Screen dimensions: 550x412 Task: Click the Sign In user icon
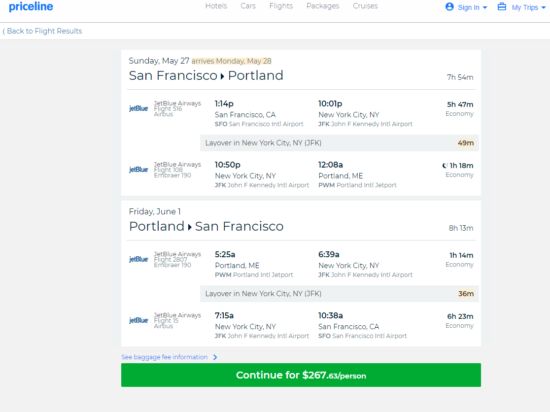click(449, 7)
